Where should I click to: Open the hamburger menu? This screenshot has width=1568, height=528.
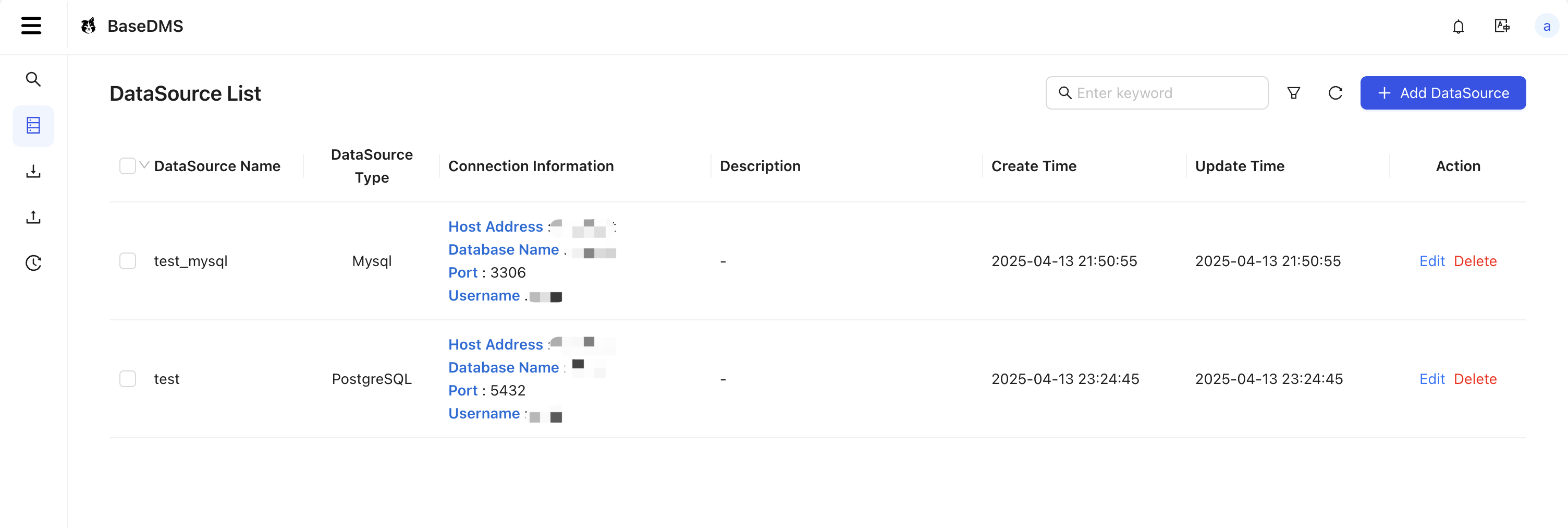coord(31,26)
